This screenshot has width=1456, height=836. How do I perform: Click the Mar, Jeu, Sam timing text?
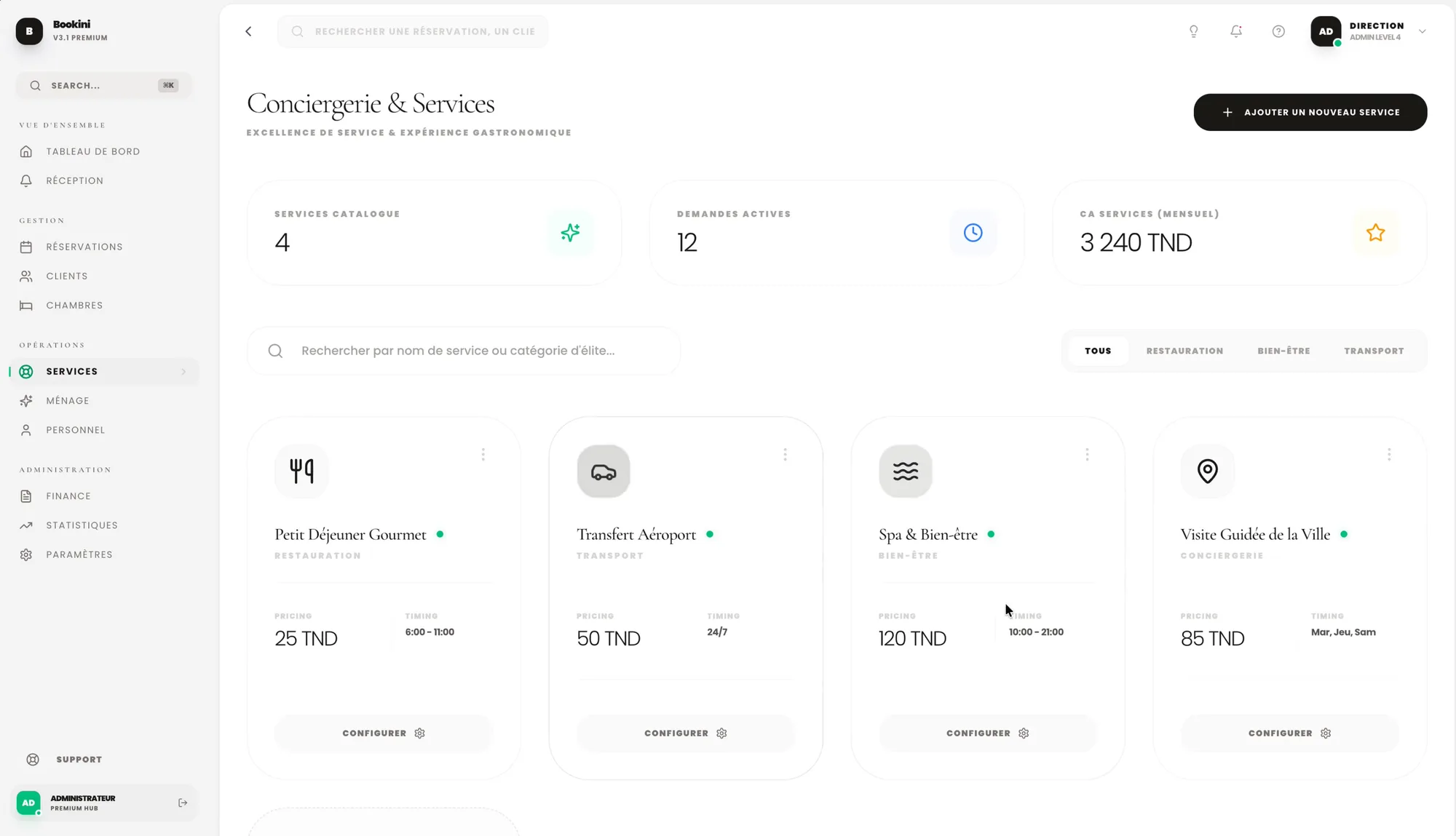click(x=1343, y=632)
